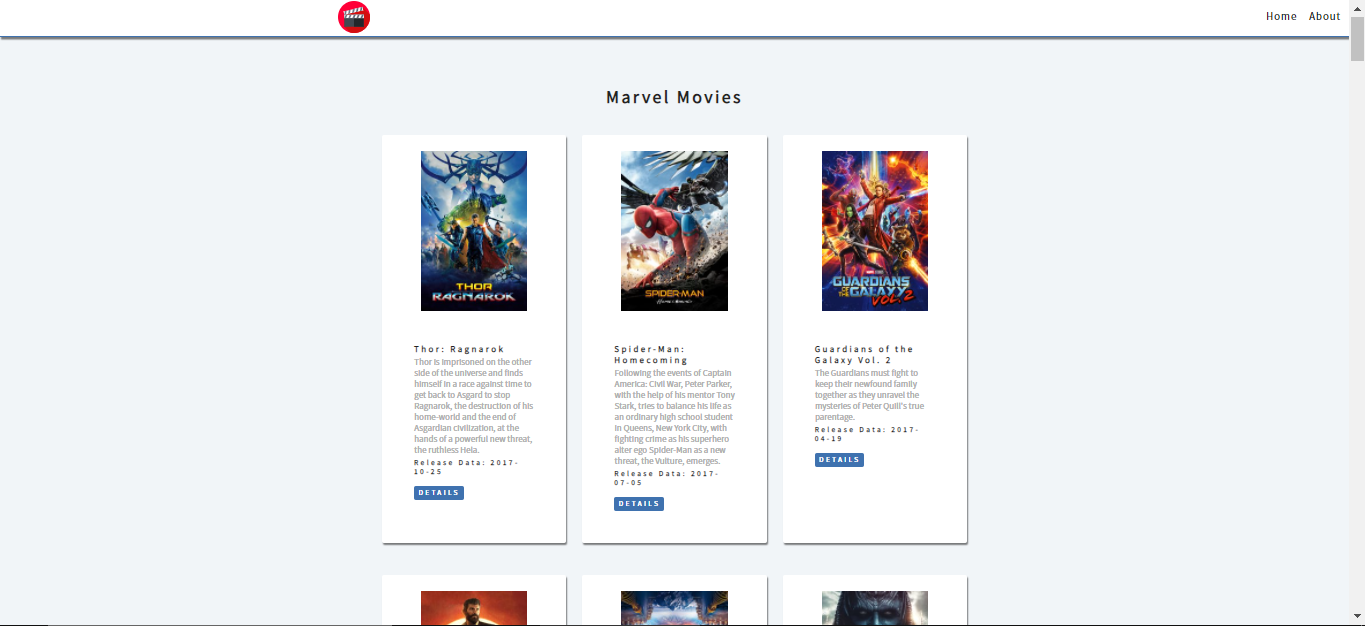Image resolution: width=1365 pixels, height=626 pixels.
Task: Click the page scrollbar down arrow
Action: coord(1357,617)
